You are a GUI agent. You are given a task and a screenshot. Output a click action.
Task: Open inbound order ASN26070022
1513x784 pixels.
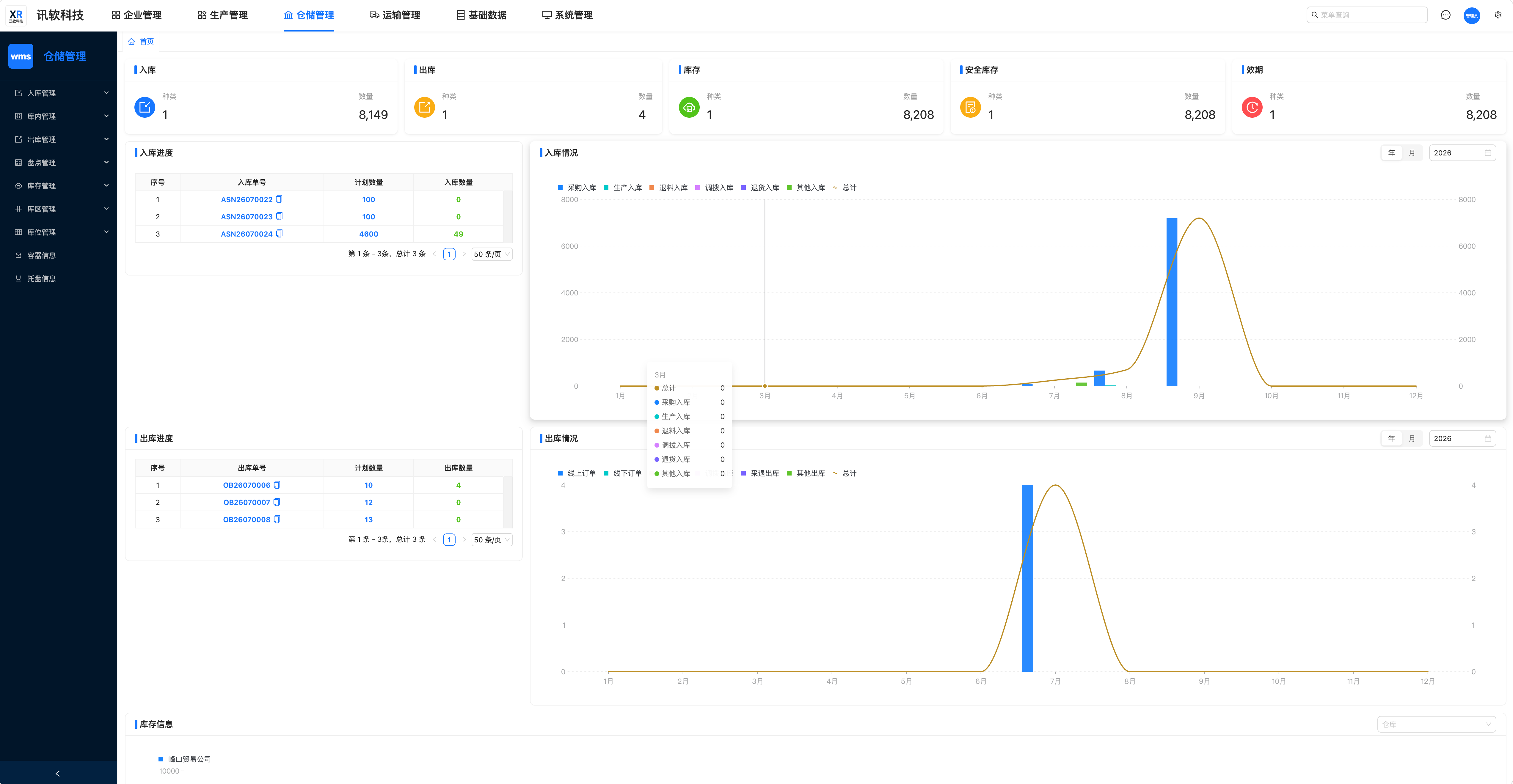point(247,199)
